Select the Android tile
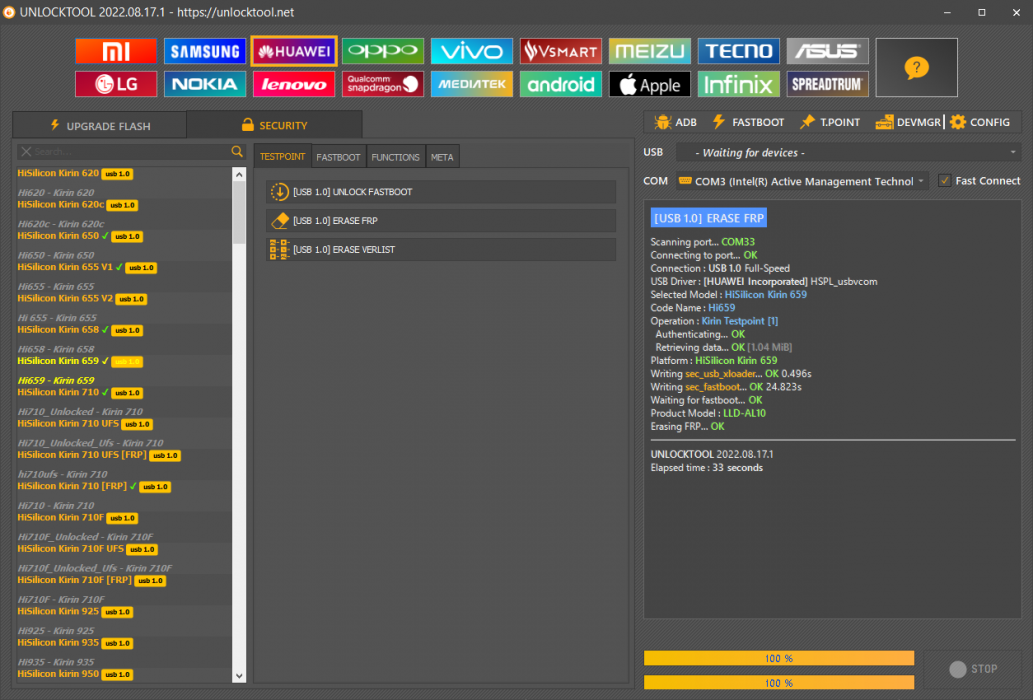 561,84
